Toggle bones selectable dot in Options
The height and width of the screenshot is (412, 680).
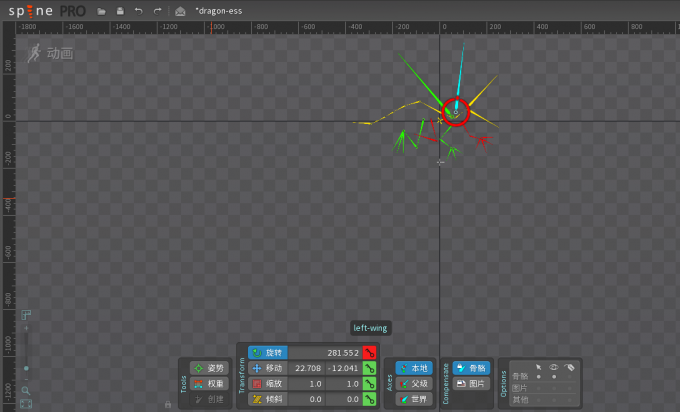tap(539, 377)
